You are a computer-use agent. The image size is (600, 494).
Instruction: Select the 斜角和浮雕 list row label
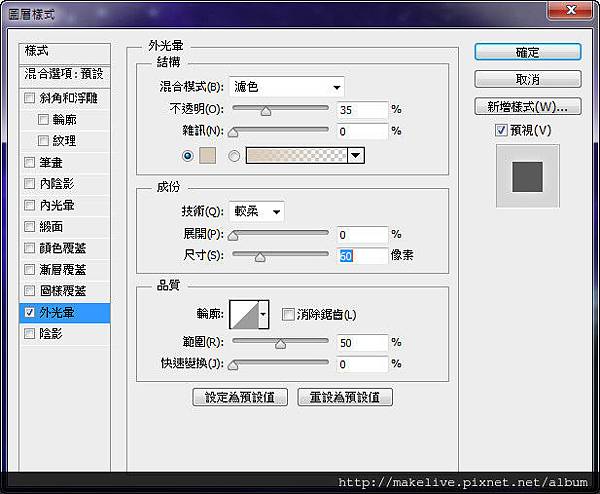[68, 98]
